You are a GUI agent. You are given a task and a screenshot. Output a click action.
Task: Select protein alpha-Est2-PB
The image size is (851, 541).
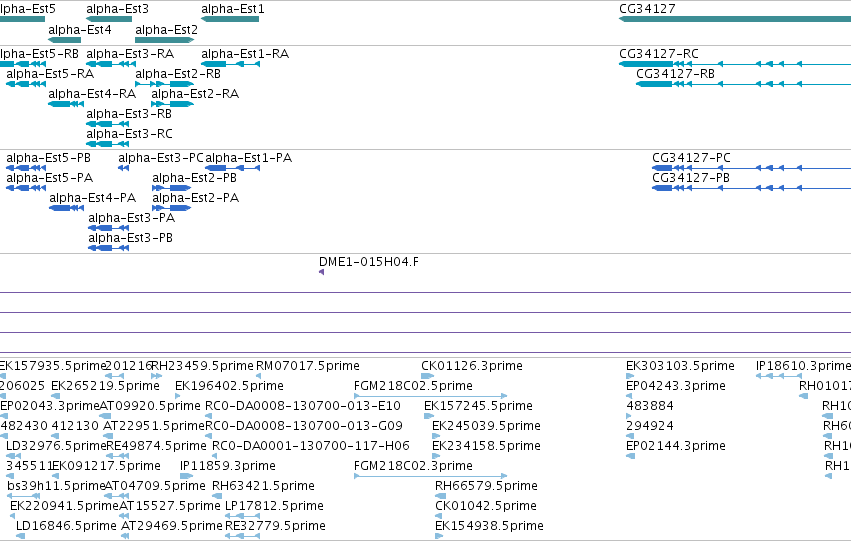coord(172,188)
